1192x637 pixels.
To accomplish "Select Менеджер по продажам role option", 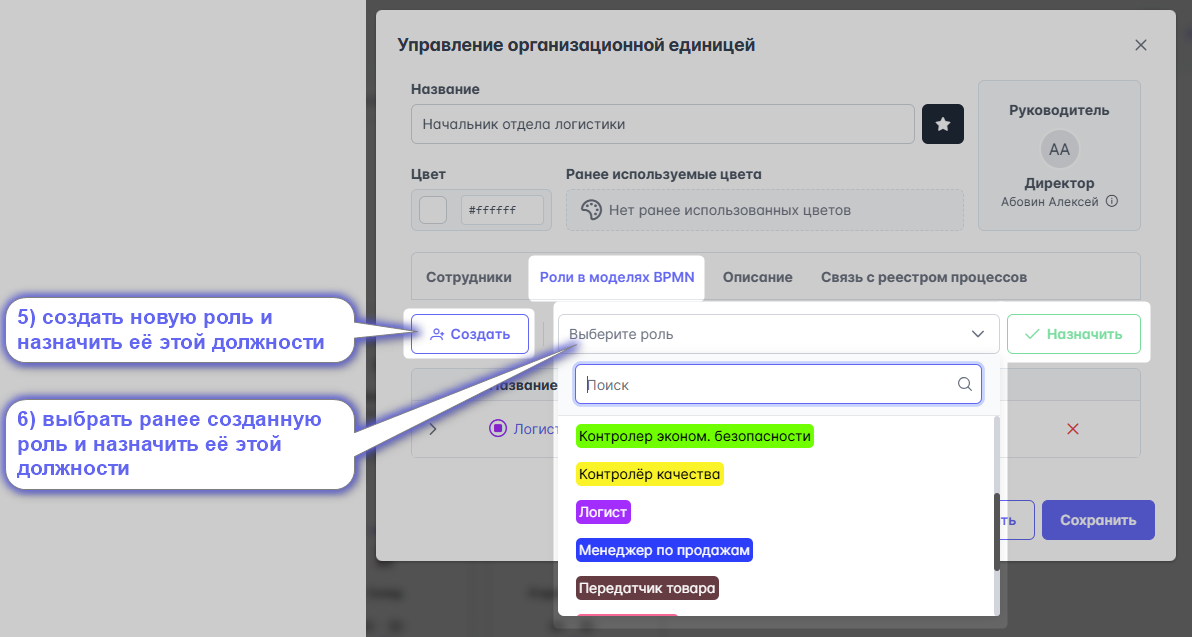I will point(664,549).
